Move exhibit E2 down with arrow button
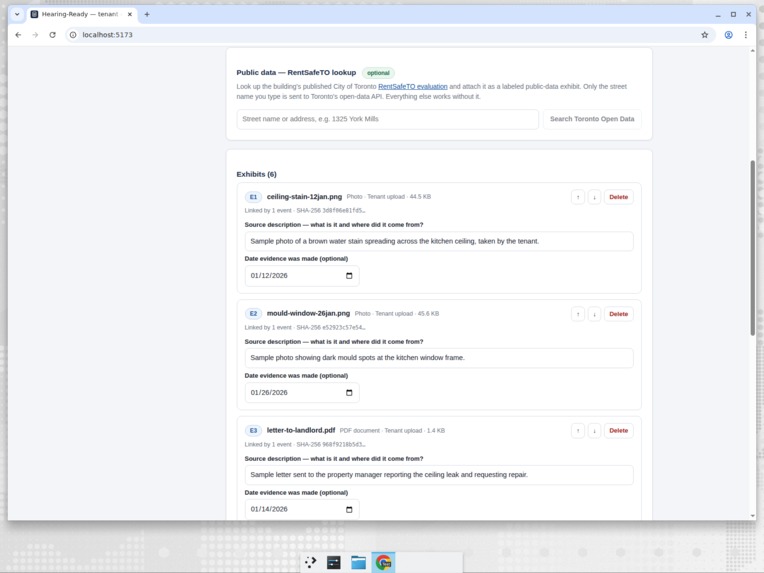The height and width of the screenshot is (573, 764). 594,314
